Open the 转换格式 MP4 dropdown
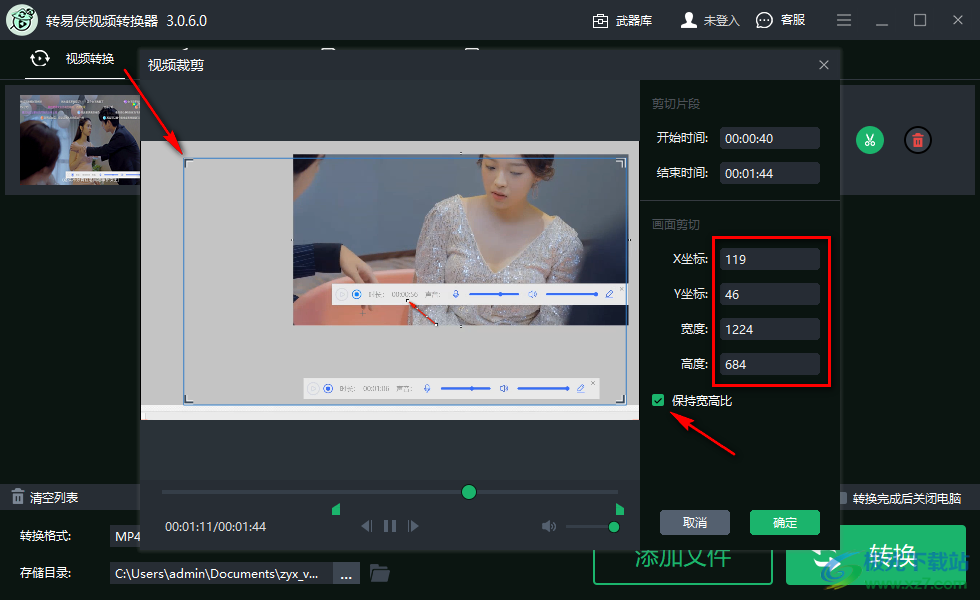This screenshot has width=980, height=600. coord(126,536)
